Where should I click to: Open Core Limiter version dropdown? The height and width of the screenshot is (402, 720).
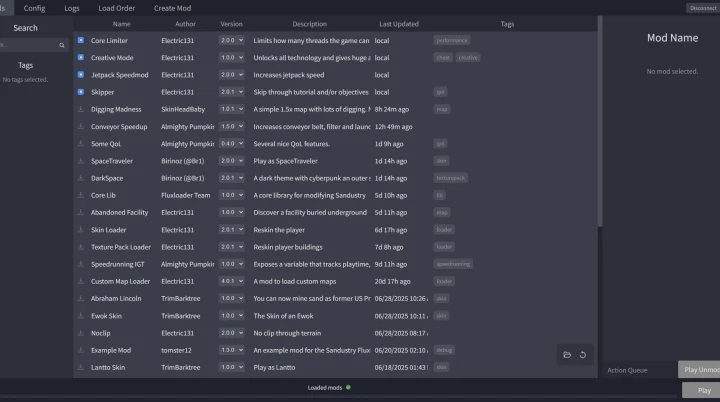(x=231, y=40)
